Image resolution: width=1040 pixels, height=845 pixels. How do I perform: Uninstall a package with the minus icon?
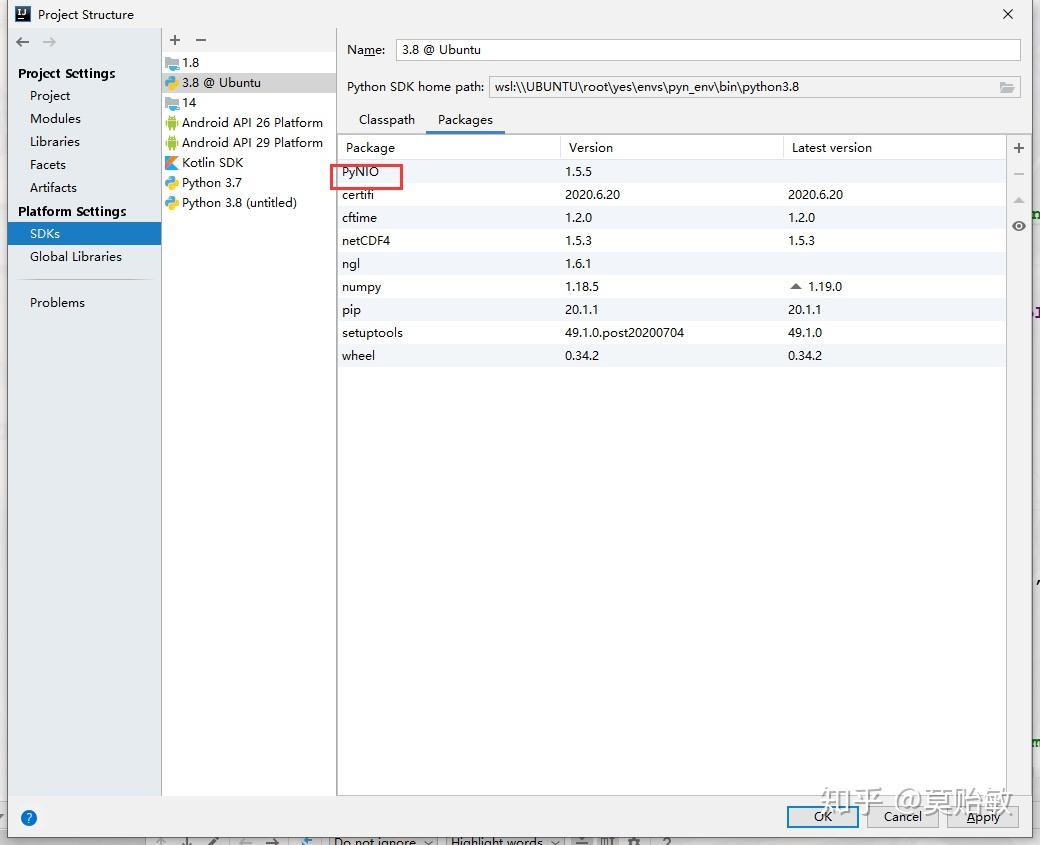click(1018, 172)
